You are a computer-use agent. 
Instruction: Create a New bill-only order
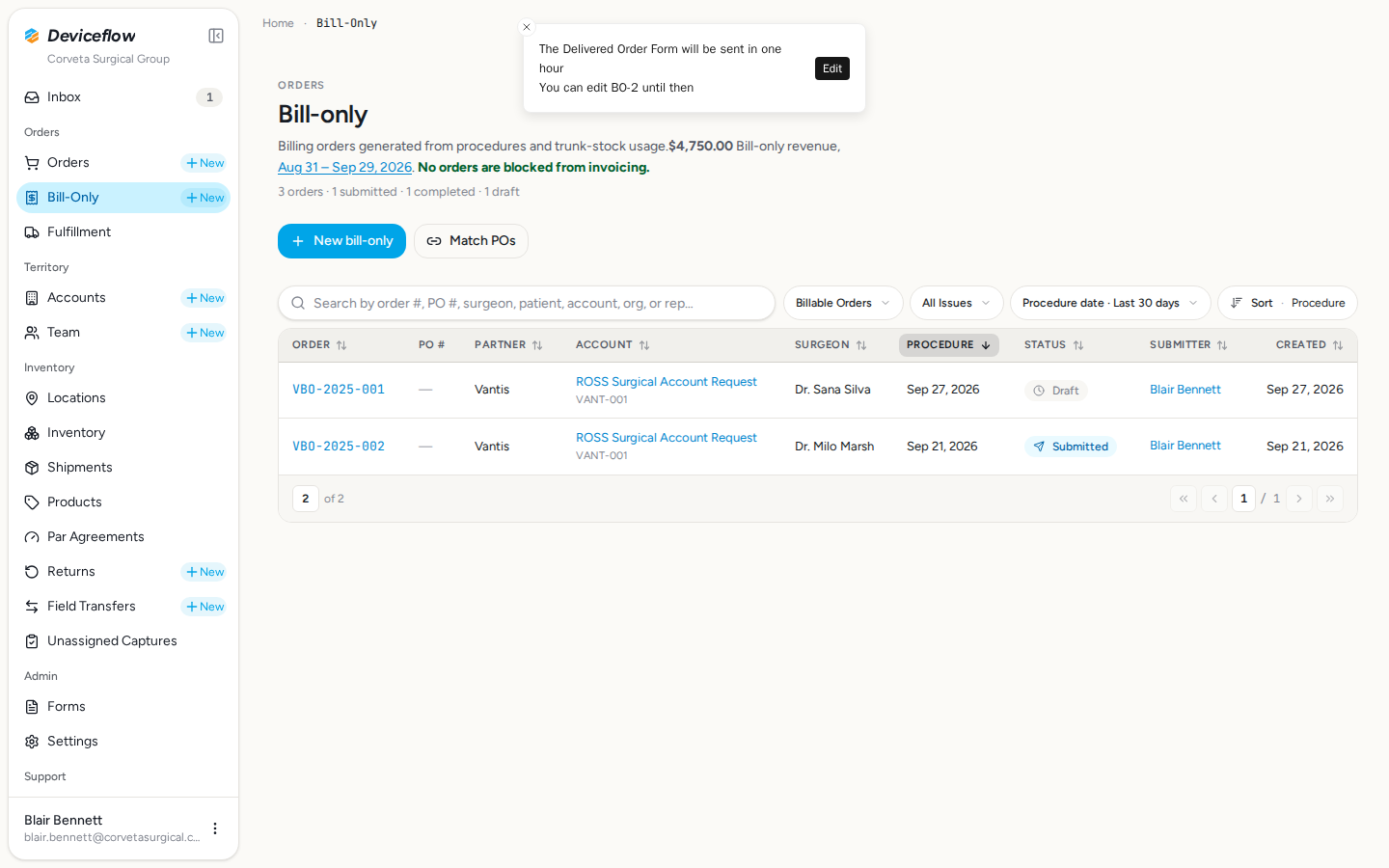[x=341, y=241]
